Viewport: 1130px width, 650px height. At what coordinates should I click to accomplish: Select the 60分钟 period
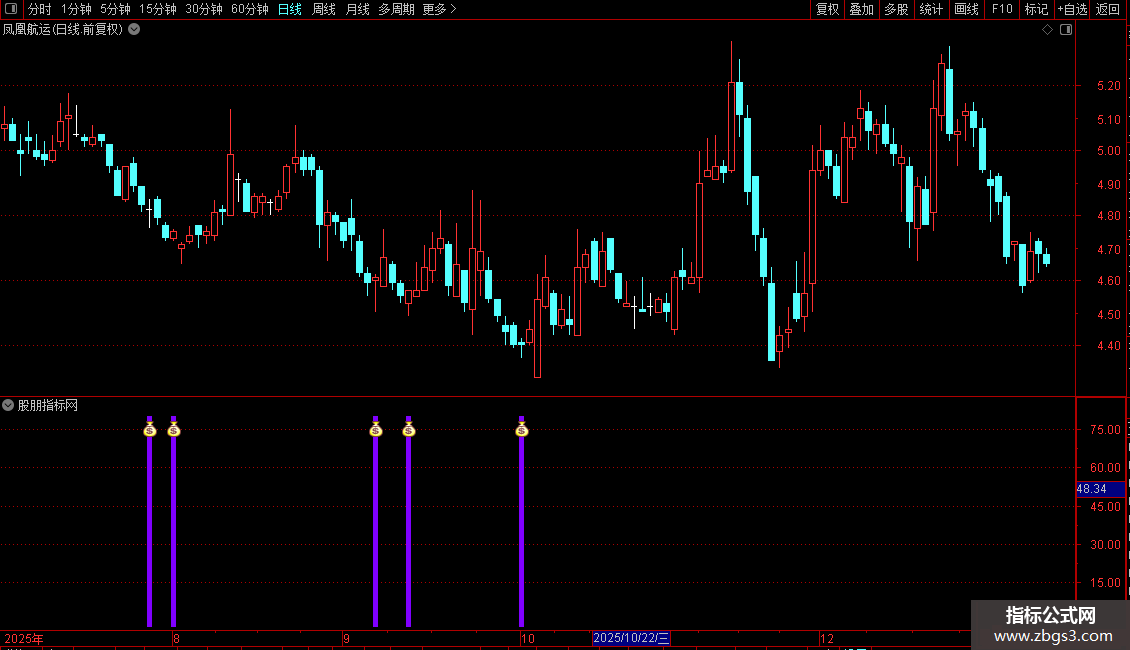point(250,9)
